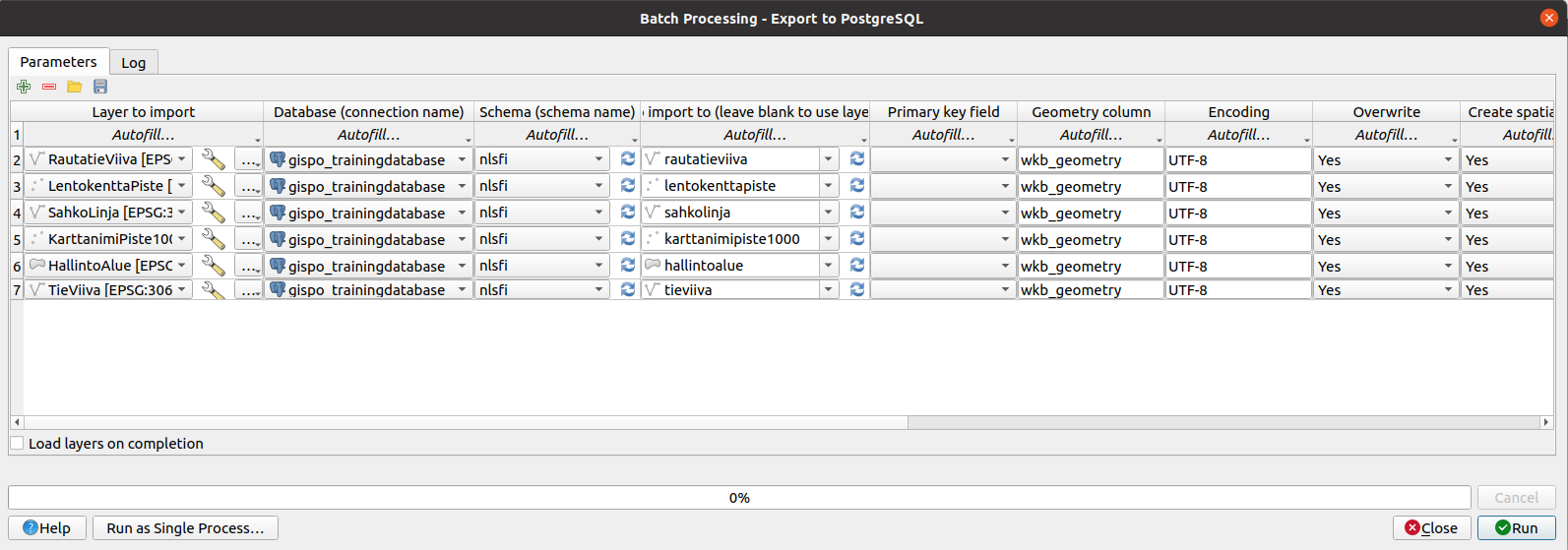
Task: Click the green plus add row icon
Action: 24,87
